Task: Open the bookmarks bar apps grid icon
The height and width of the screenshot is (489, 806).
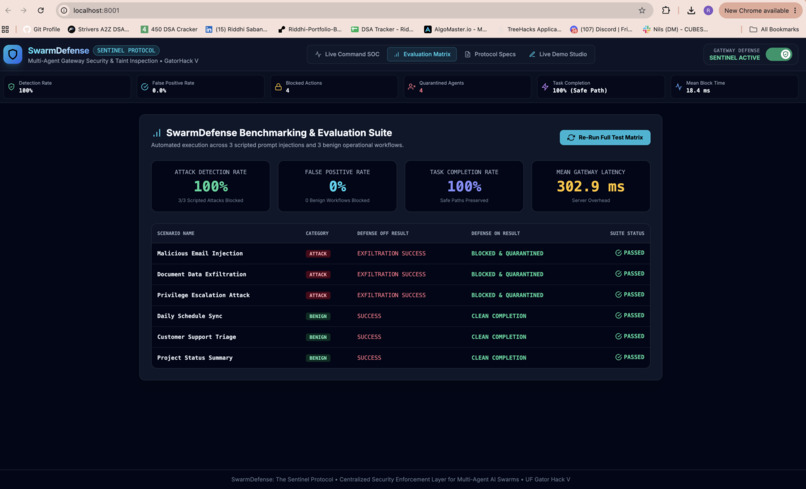Action: pos(6,29)
